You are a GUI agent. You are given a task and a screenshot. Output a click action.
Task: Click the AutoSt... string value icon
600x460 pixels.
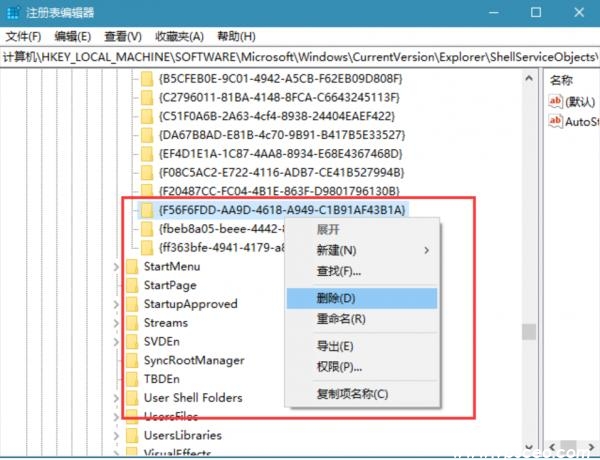[555, 121]
